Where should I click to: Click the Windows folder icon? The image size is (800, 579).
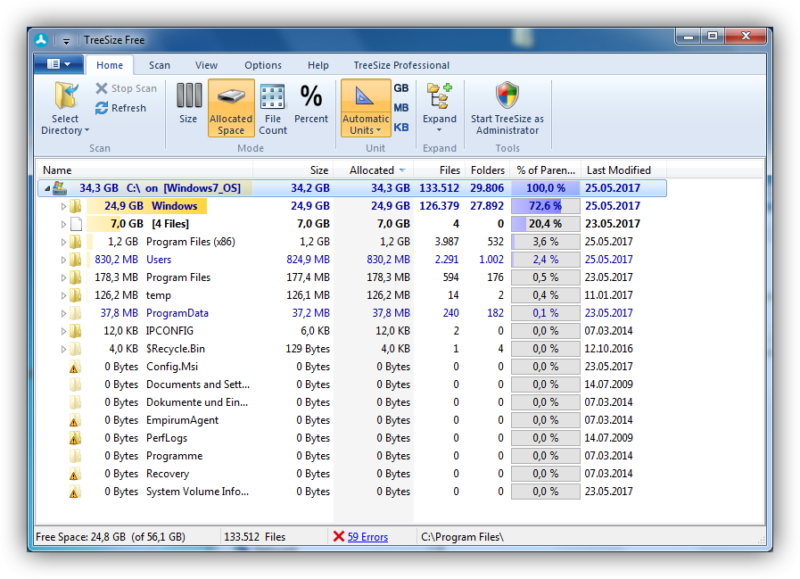(76, 206)
